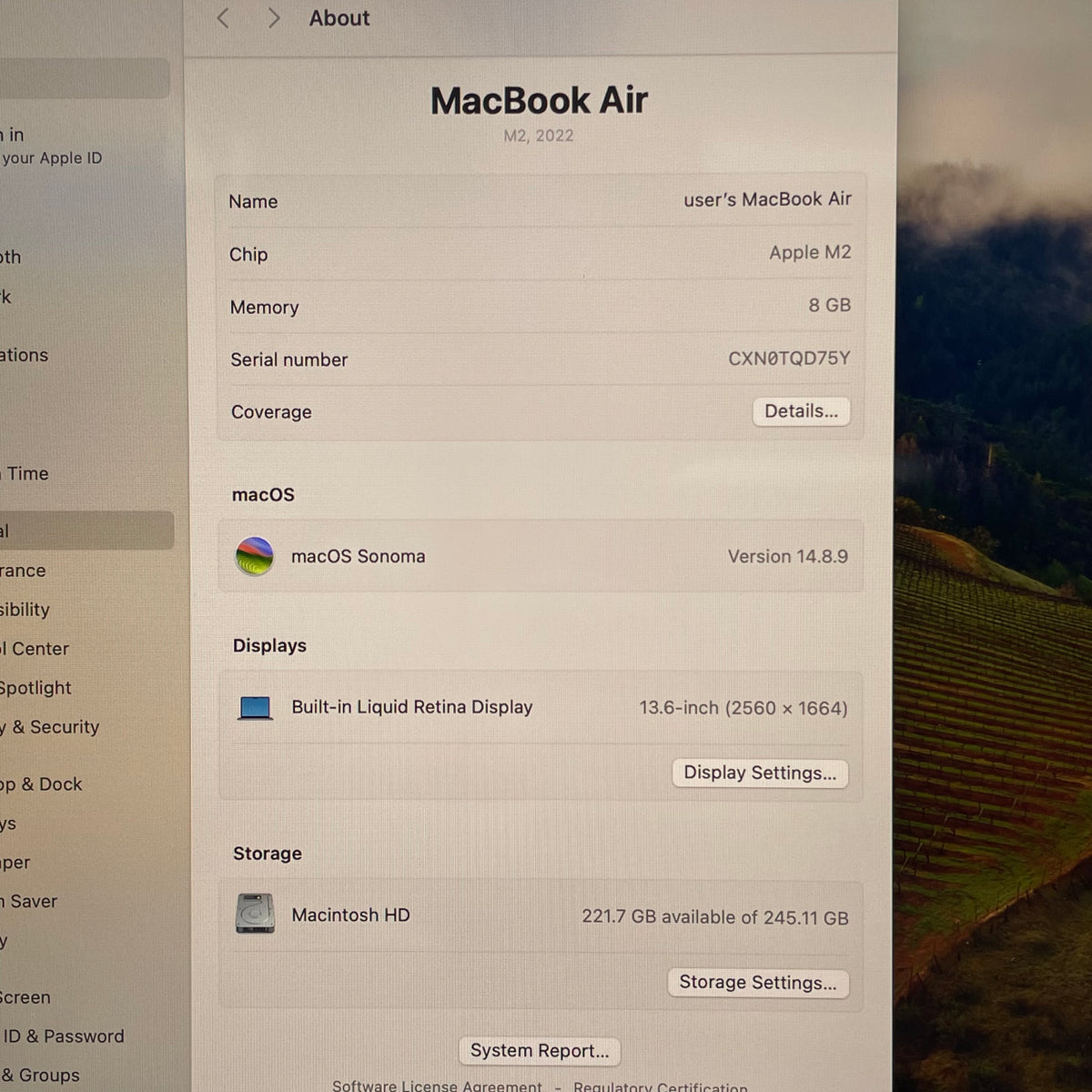This screenshot has height=1092, width=1092.
Task: Open the System Report
Action: tap(540, 1051)
